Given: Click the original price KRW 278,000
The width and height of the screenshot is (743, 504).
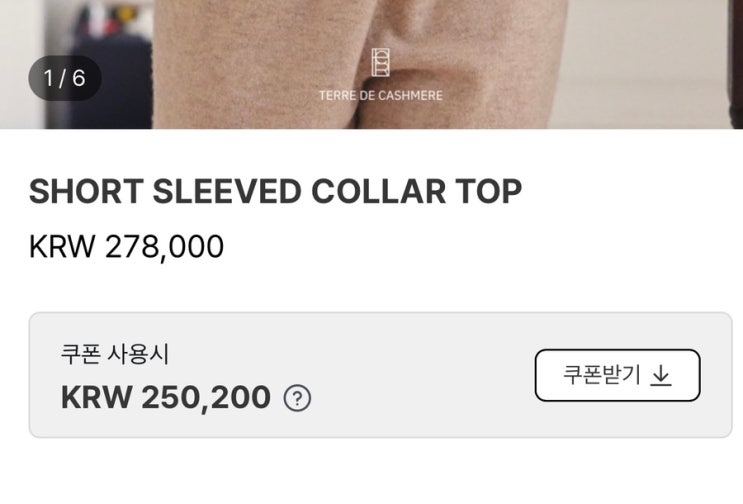Looking at the screenshot, I should tap(127, 247).
